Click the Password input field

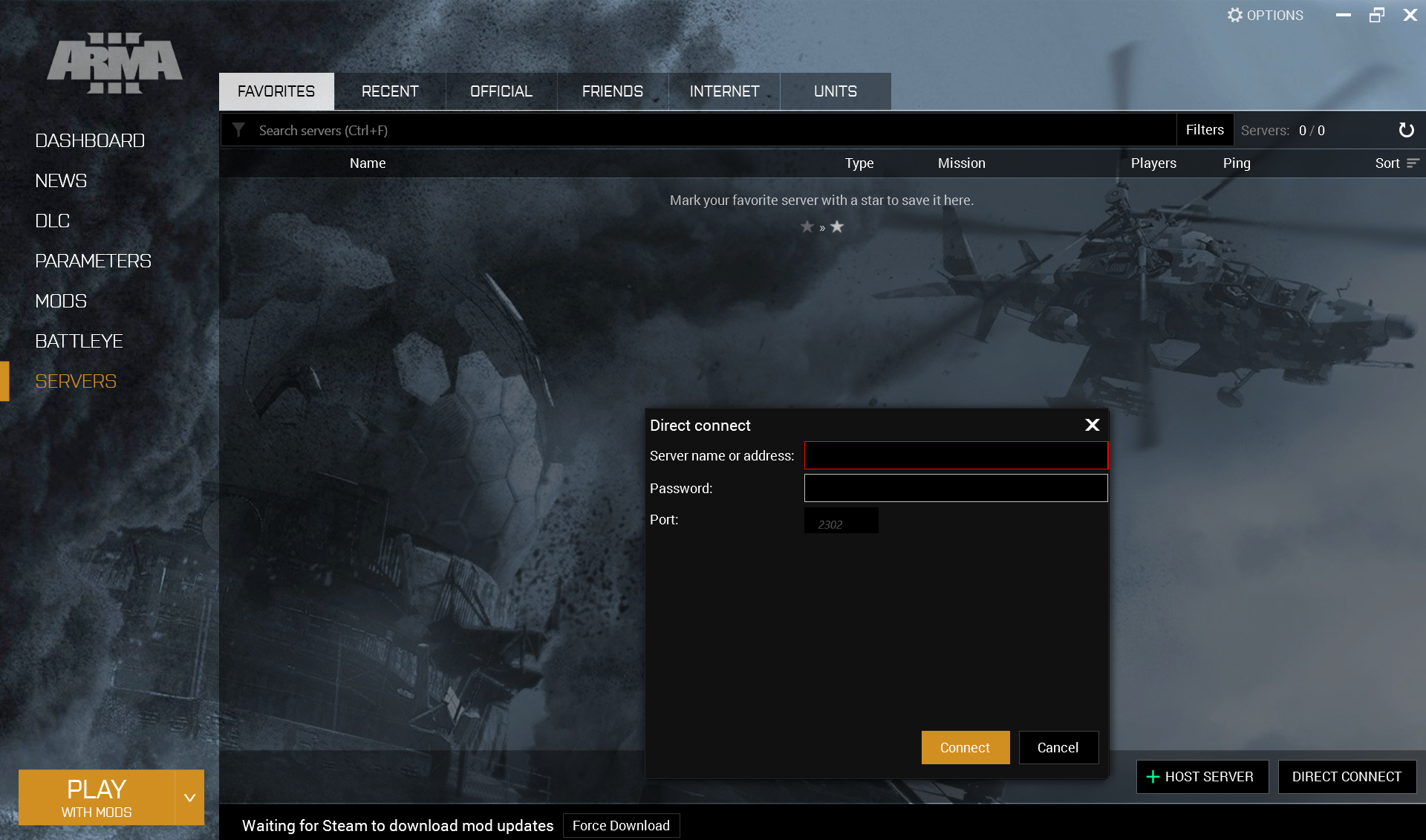pyautogui.click(x=956, y=488)
